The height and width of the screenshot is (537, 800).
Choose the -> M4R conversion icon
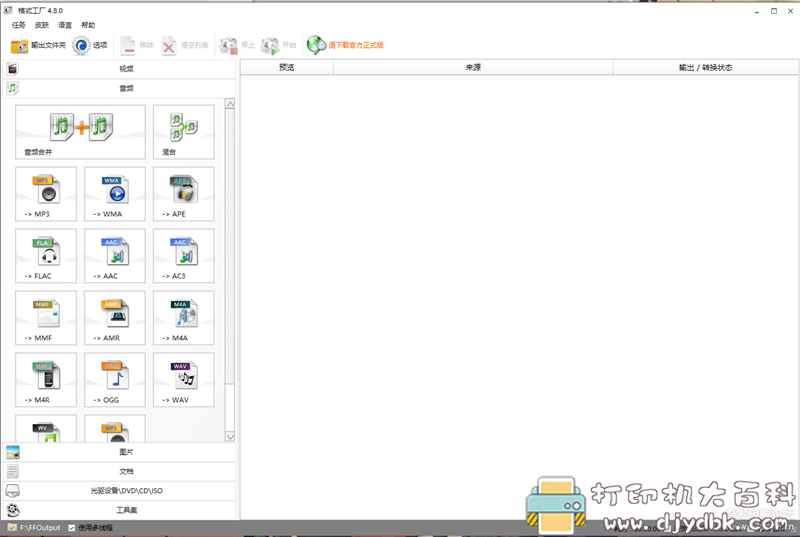(x=46, y=380)
